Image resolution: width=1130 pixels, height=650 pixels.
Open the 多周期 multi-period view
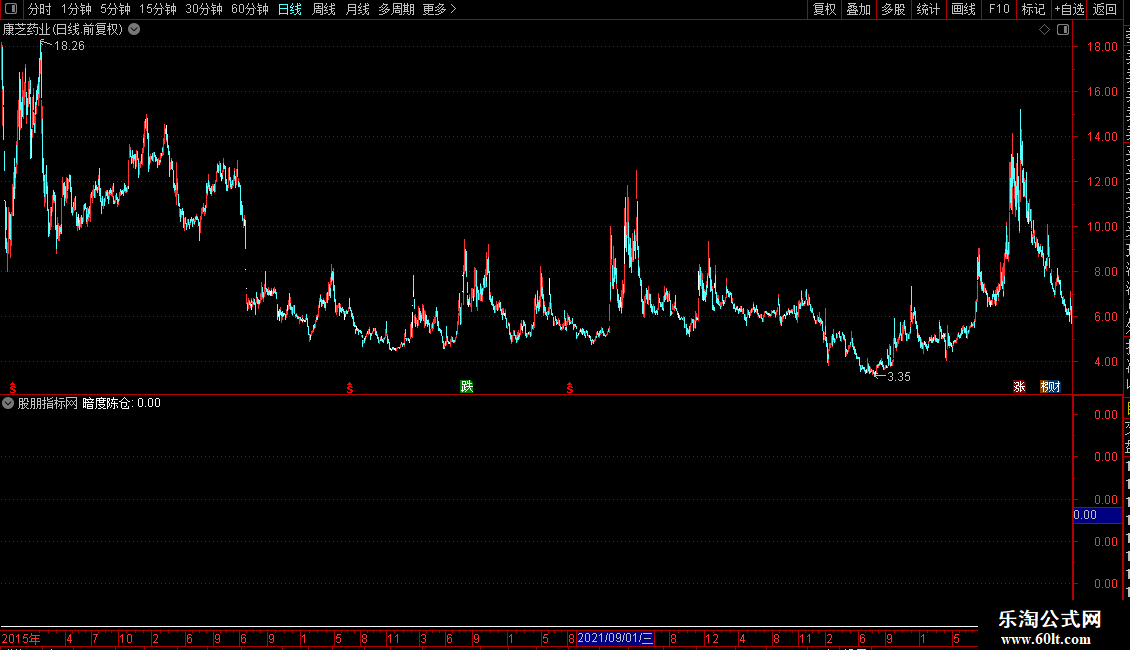(x=396, y=9)
